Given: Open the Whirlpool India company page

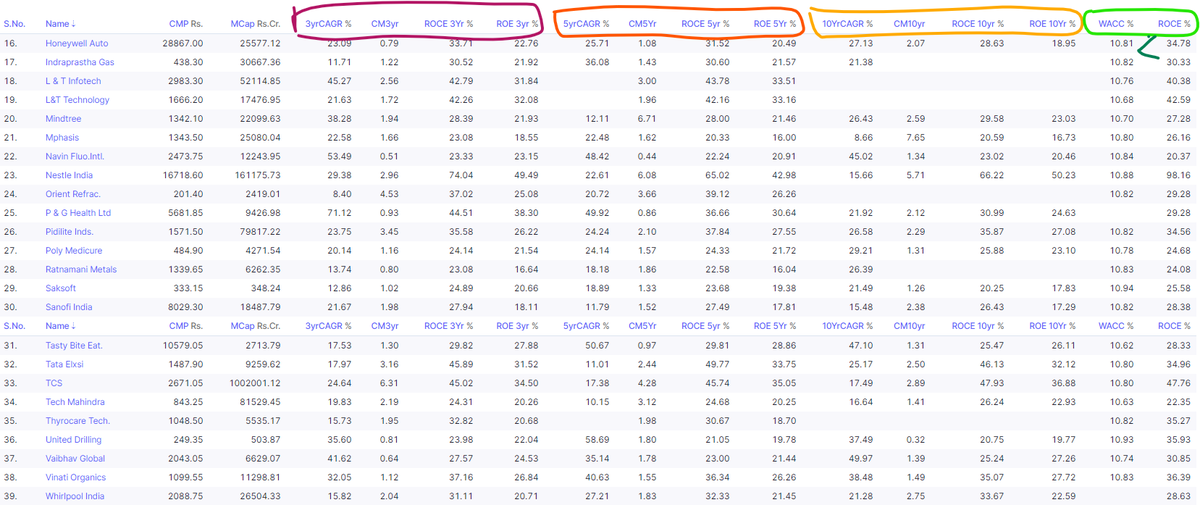Looking at the screenshot, I should [75, 497].
